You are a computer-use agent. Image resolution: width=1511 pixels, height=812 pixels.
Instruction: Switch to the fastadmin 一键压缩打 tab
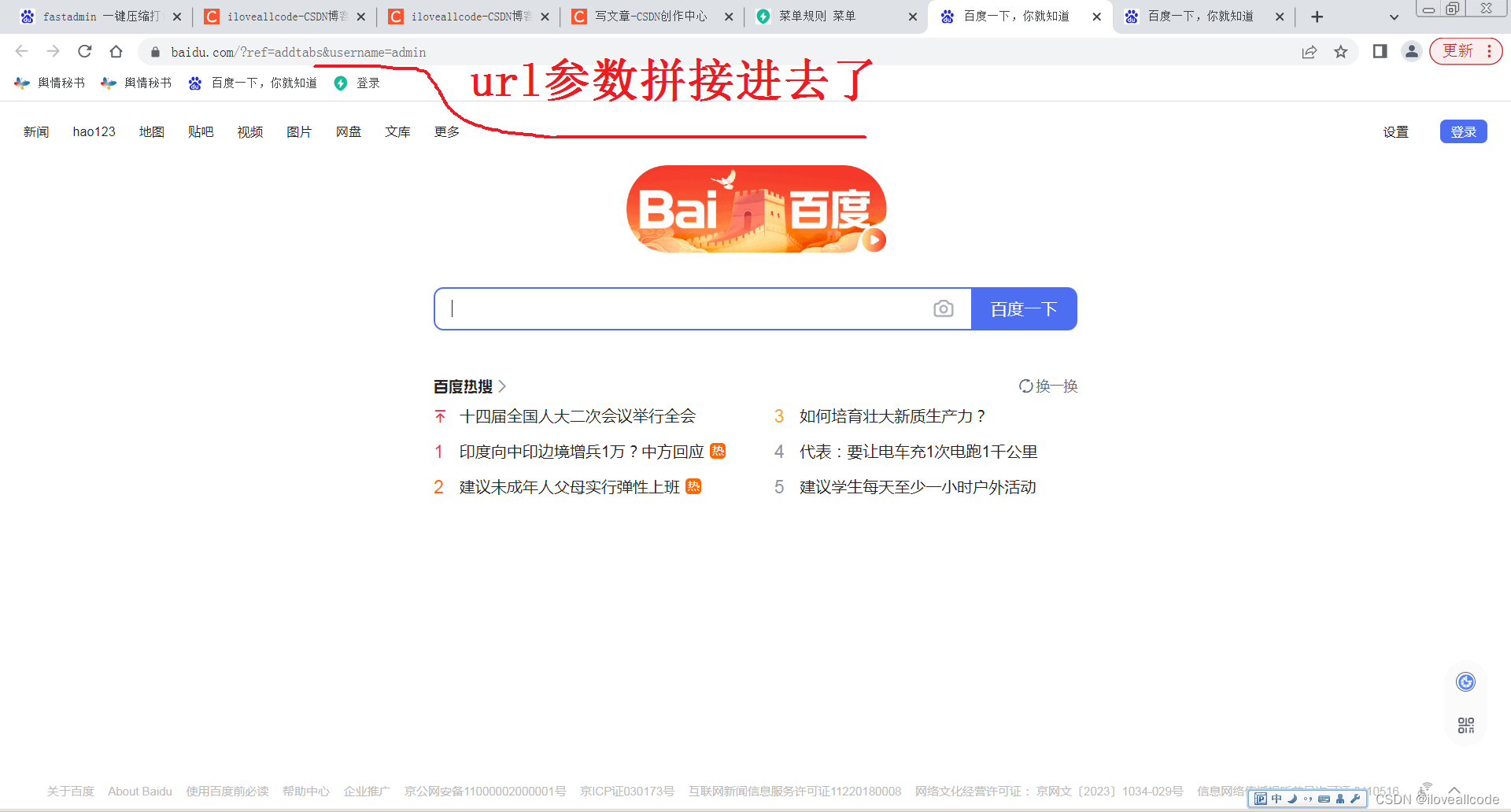coord(101,17)
